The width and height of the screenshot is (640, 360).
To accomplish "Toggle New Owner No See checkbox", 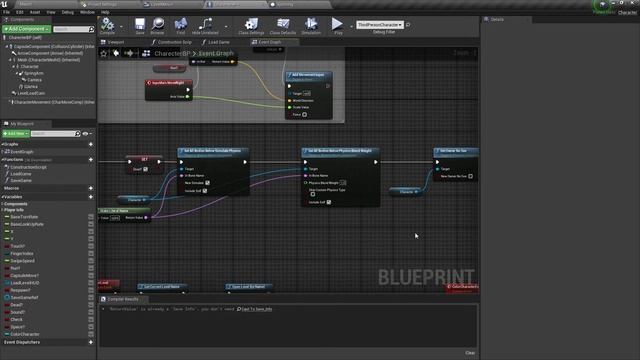I will (471, 176).
